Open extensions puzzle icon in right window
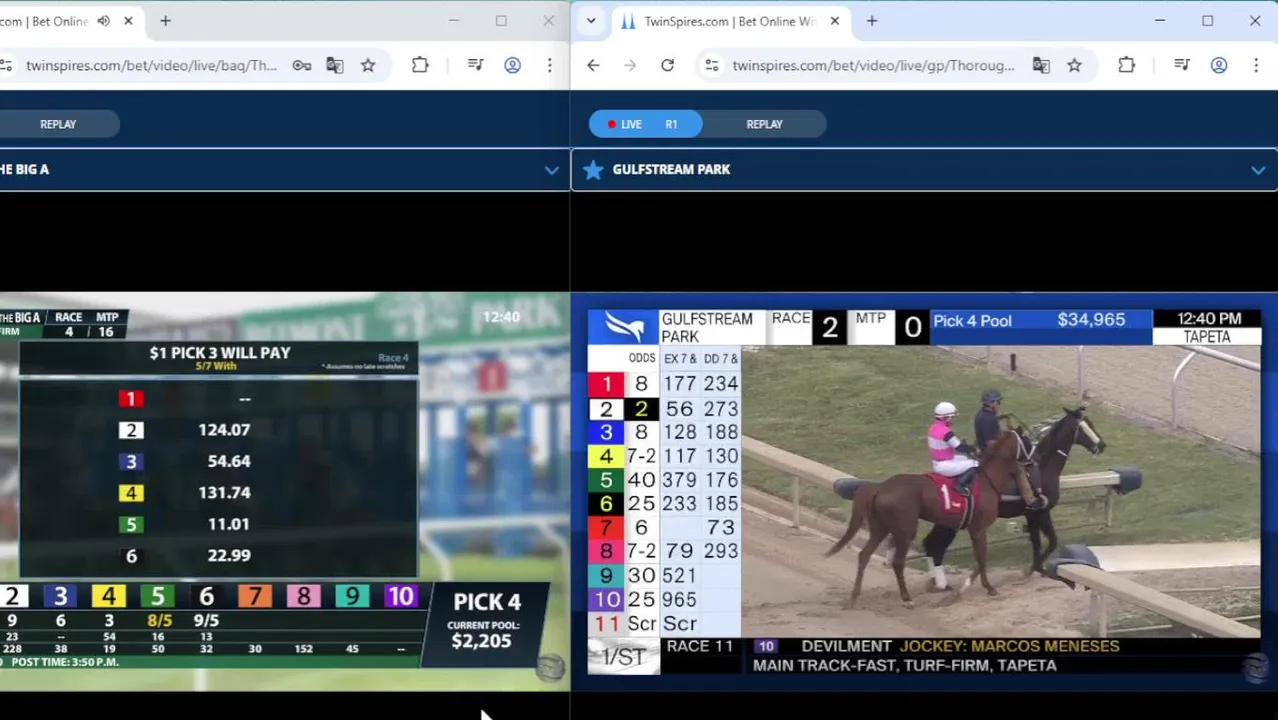The width and height of the screenshot is (1278, 720). [x=1126, y=65]
